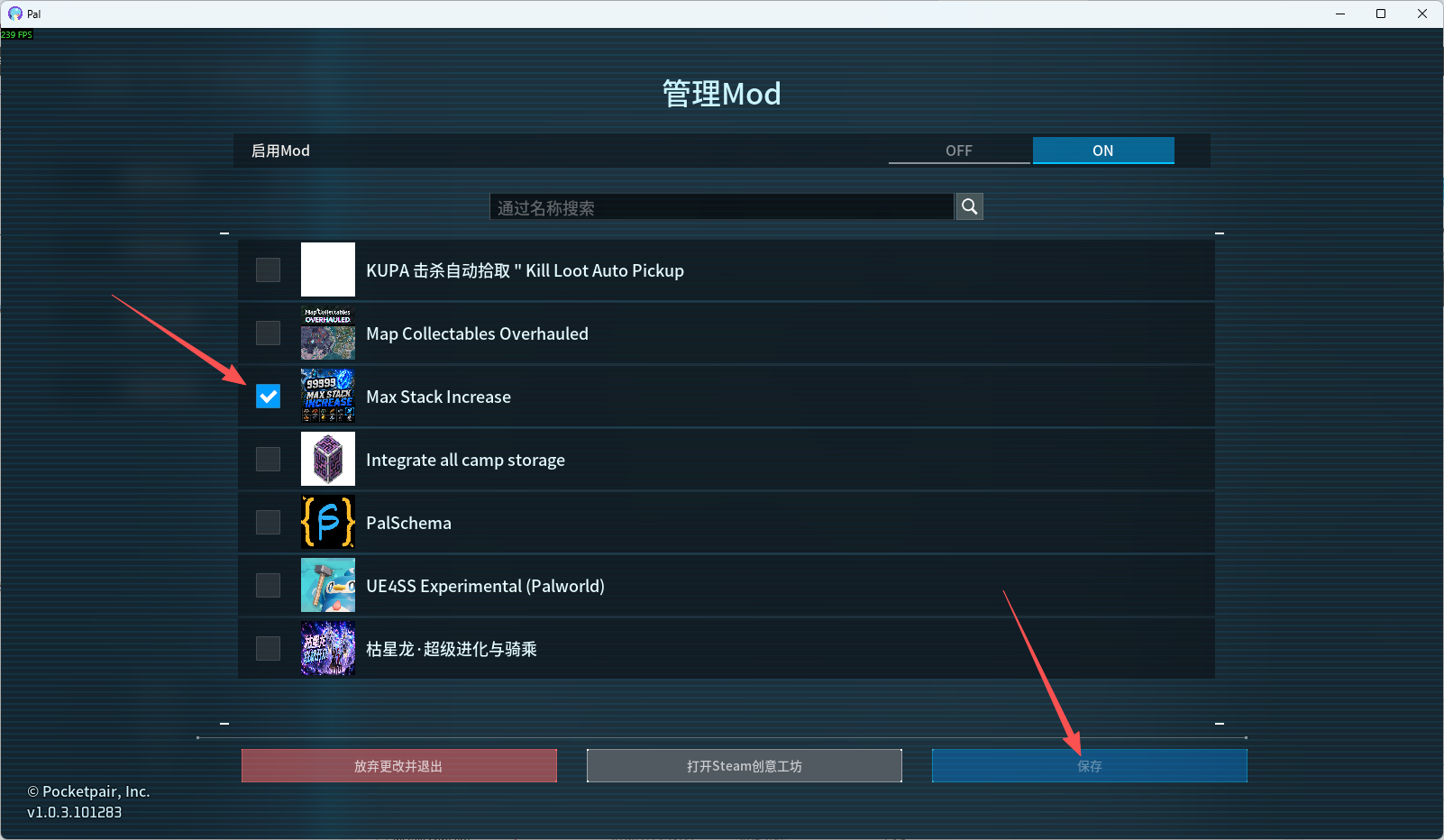Minimize the Pal window
Screen dimensions: 1444x840
[1340, 14]
